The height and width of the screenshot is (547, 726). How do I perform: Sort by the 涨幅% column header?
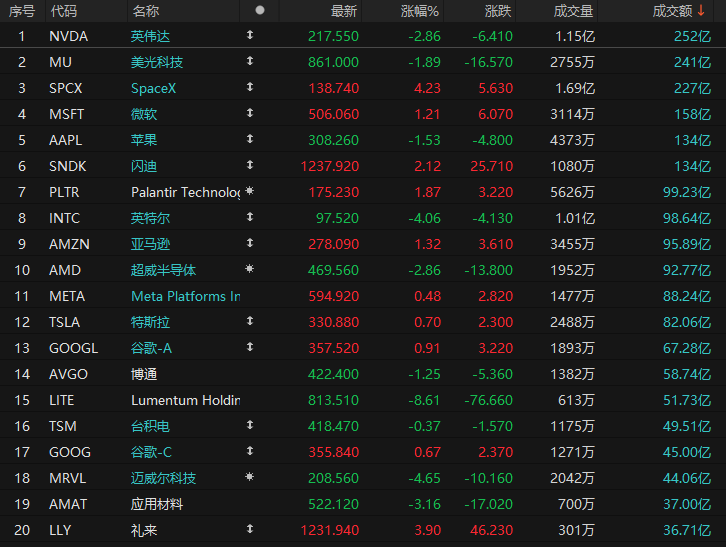coord(419,11)
